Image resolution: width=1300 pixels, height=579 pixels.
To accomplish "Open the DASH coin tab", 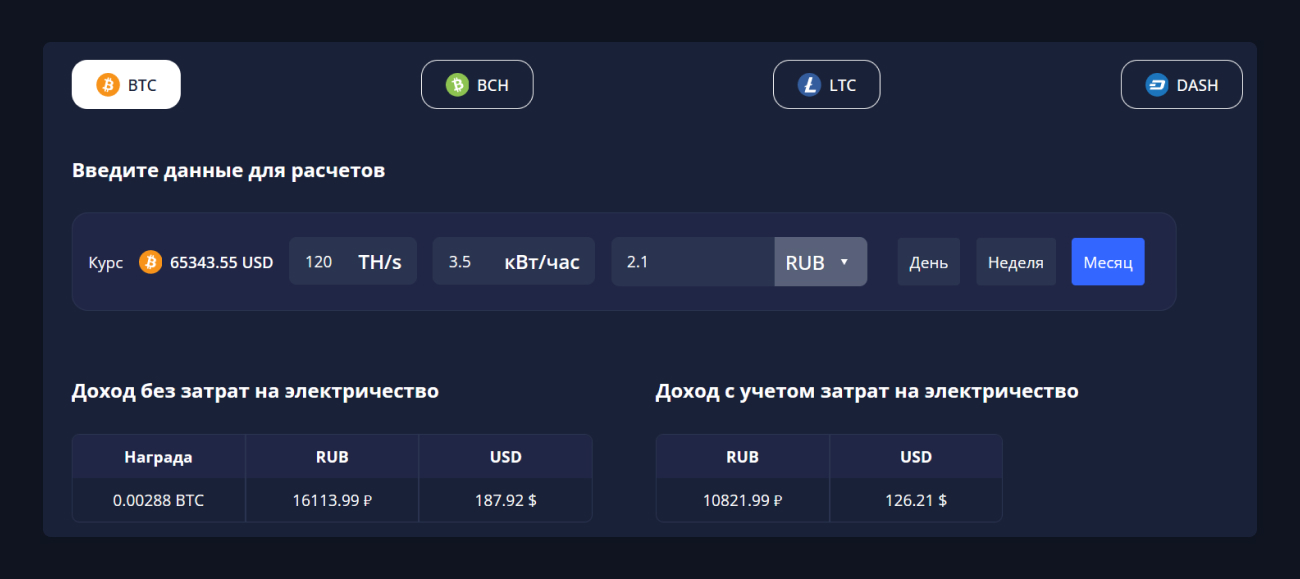I will 1181,85.
